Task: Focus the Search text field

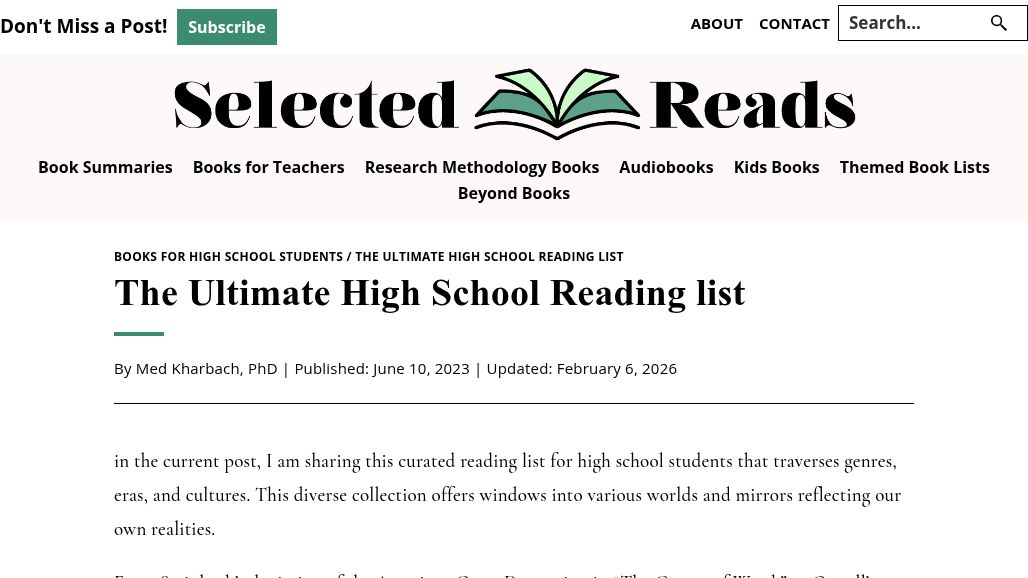Action: (x=910, y=23)
